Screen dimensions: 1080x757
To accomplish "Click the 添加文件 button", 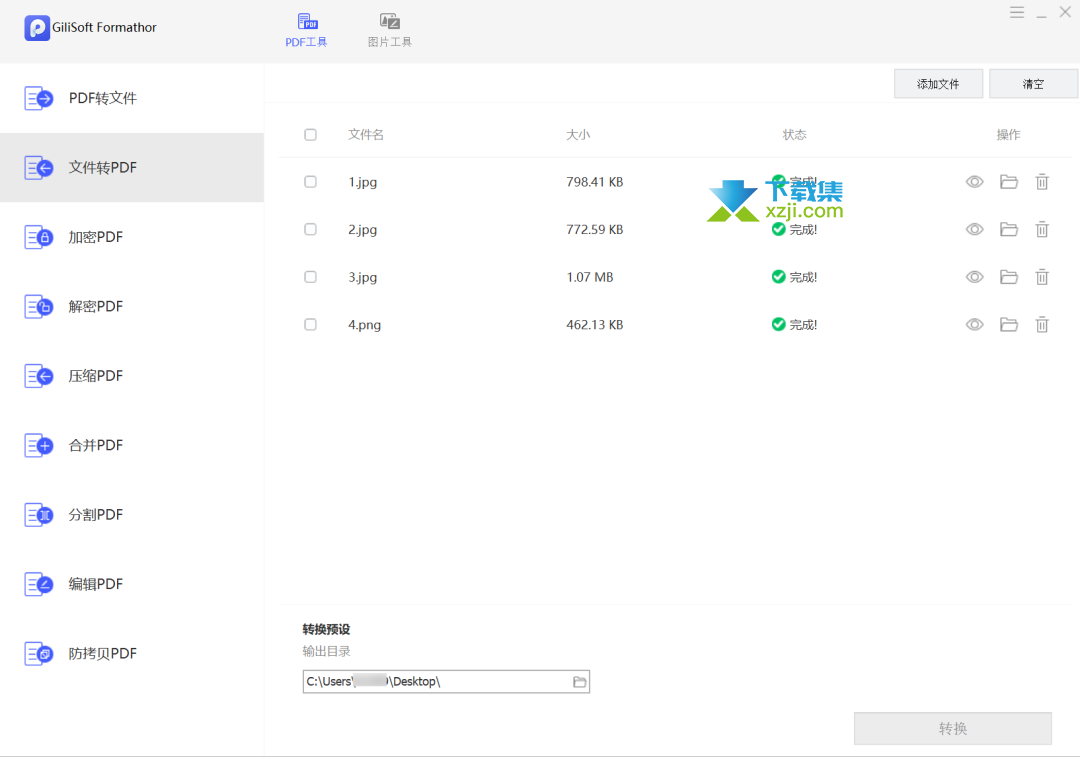I will (938, 84).
